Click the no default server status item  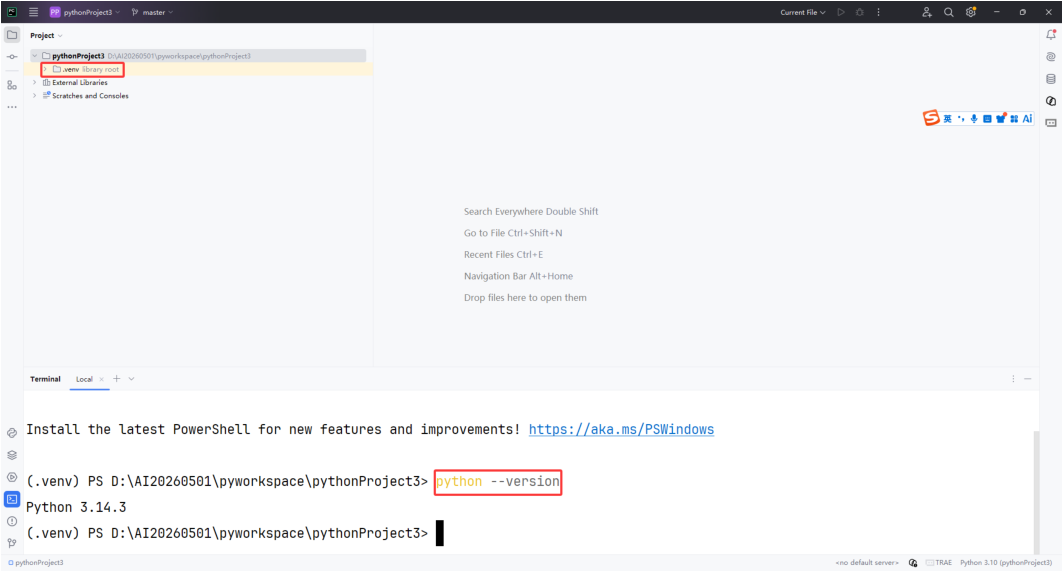(x=866, y=563)
